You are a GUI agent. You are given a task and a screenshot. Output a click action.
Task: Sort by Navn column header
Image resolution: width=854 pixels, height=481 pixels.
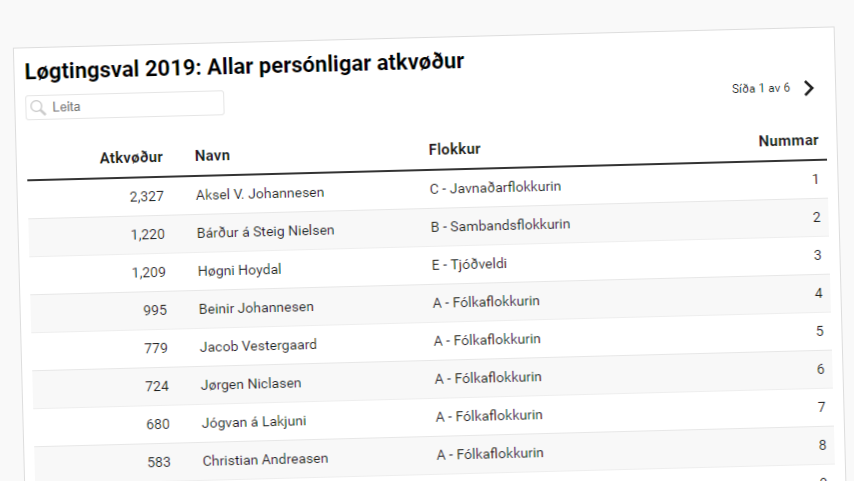pos(212,155)
